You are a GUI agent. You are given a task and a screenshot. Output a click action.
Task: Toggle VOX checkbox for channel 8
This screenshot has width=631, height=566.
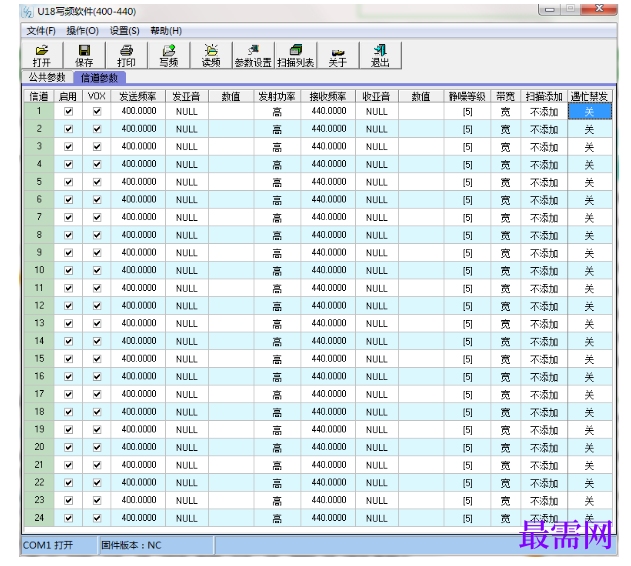click(97, 235)
